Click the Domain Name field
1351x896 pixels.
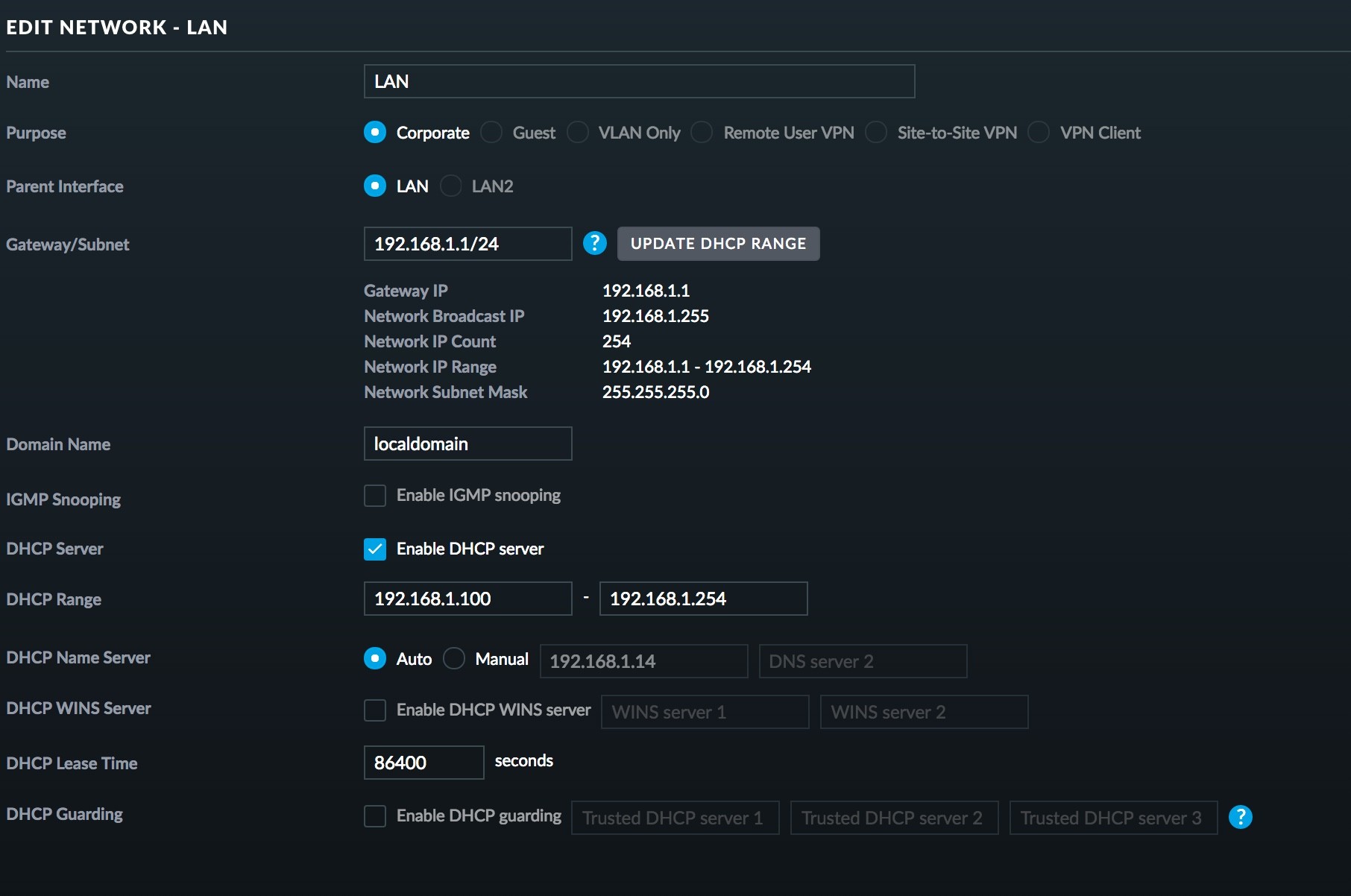coord(467,444)
